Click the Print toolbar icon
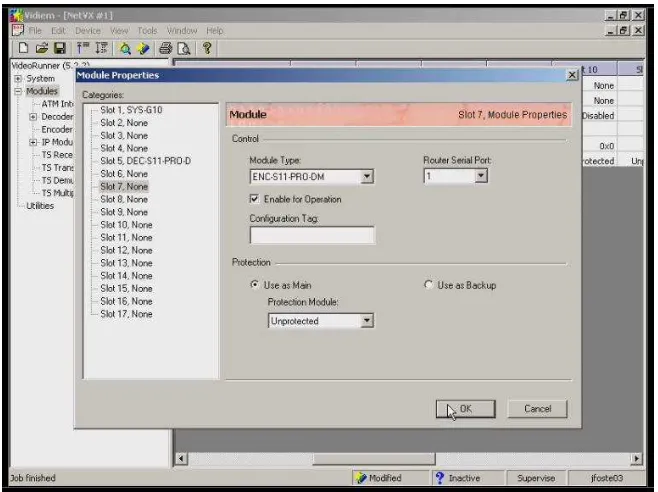 (x=165, y=49)
